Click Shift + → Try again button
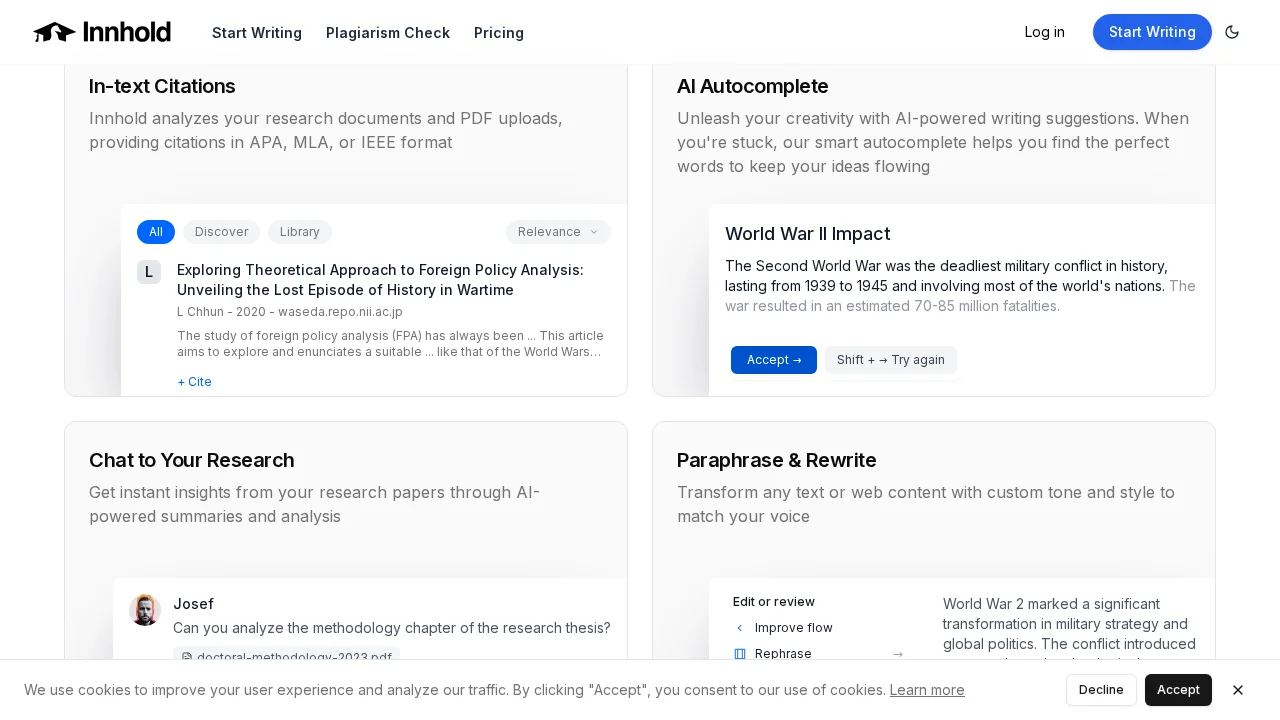Screen dimensions: 1280x720 click(890, 360)
